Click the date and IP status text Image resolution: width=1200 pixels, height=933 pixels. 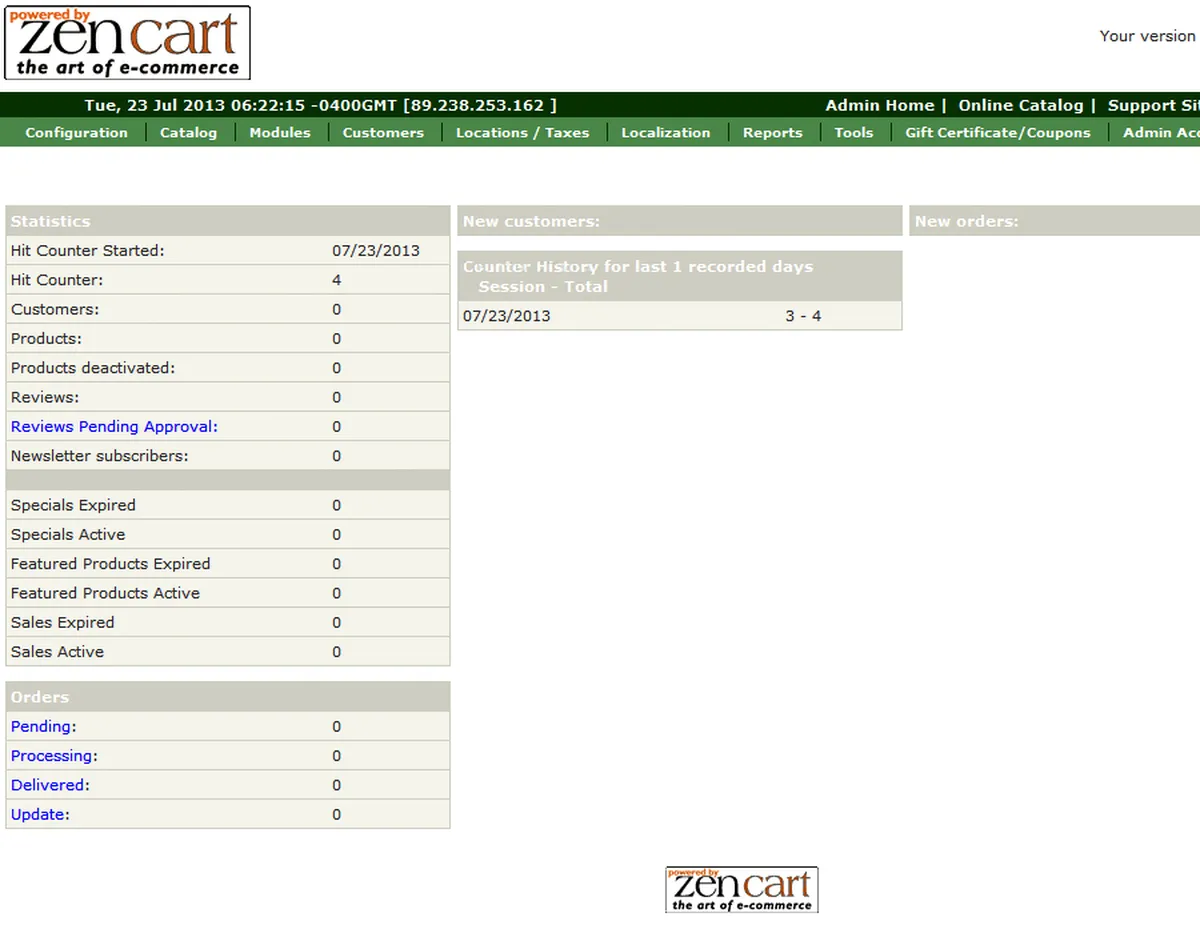click(321, 105)
